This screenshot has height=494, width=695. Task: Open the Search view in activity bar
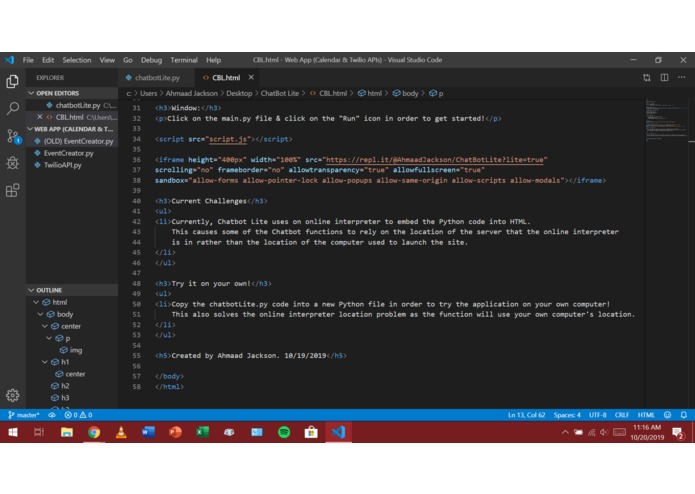click(x=12, y=108)
